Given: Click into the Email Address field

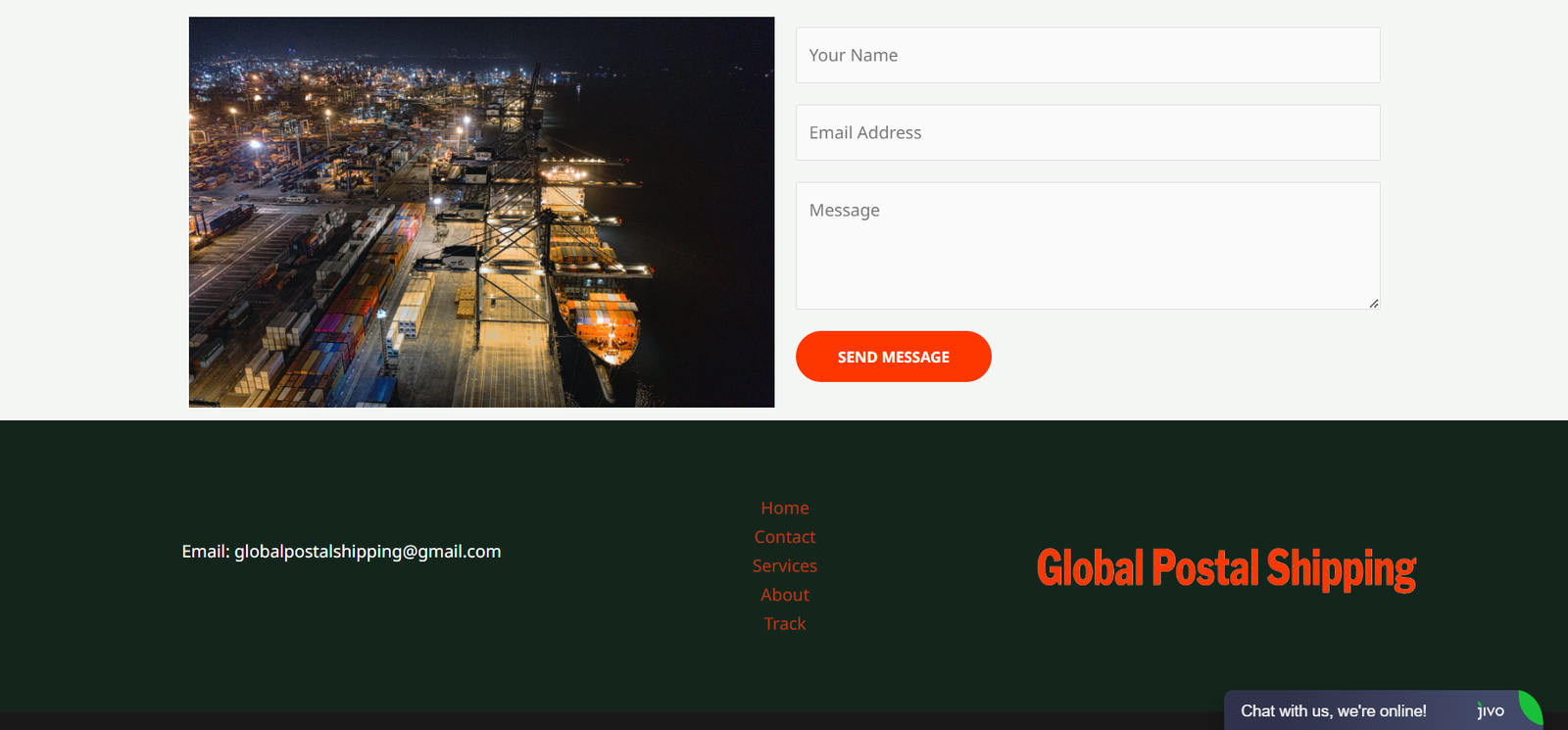Looking at the screenshot, I should pos(1088,133).
